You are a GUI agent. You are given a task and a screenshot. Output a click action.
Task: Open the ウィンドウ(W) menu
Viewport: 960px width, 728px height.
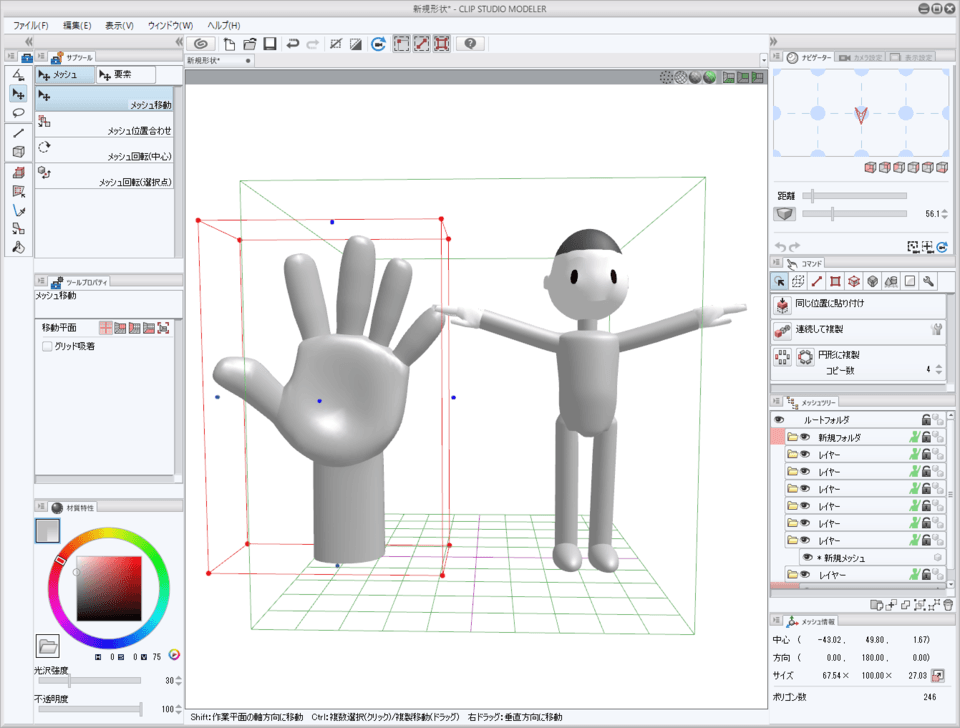pyautogui.click(x=170, y=25)
